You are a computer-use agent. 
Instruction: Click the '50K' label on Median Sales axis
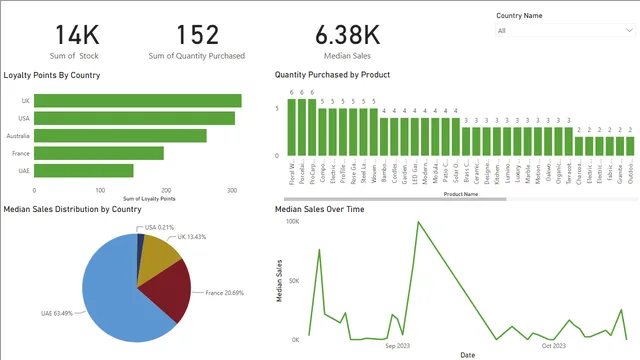[x=294, y=281]
